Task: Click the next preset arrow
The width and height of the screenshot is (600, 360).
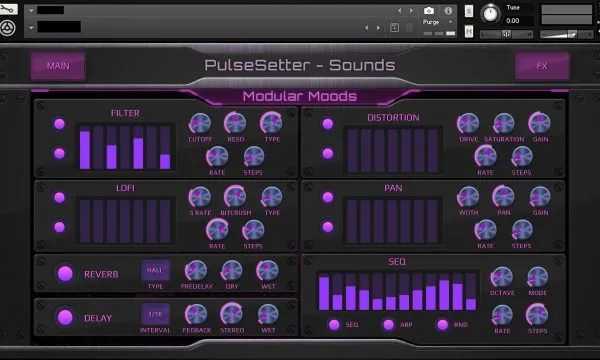Action: point(378,28)
